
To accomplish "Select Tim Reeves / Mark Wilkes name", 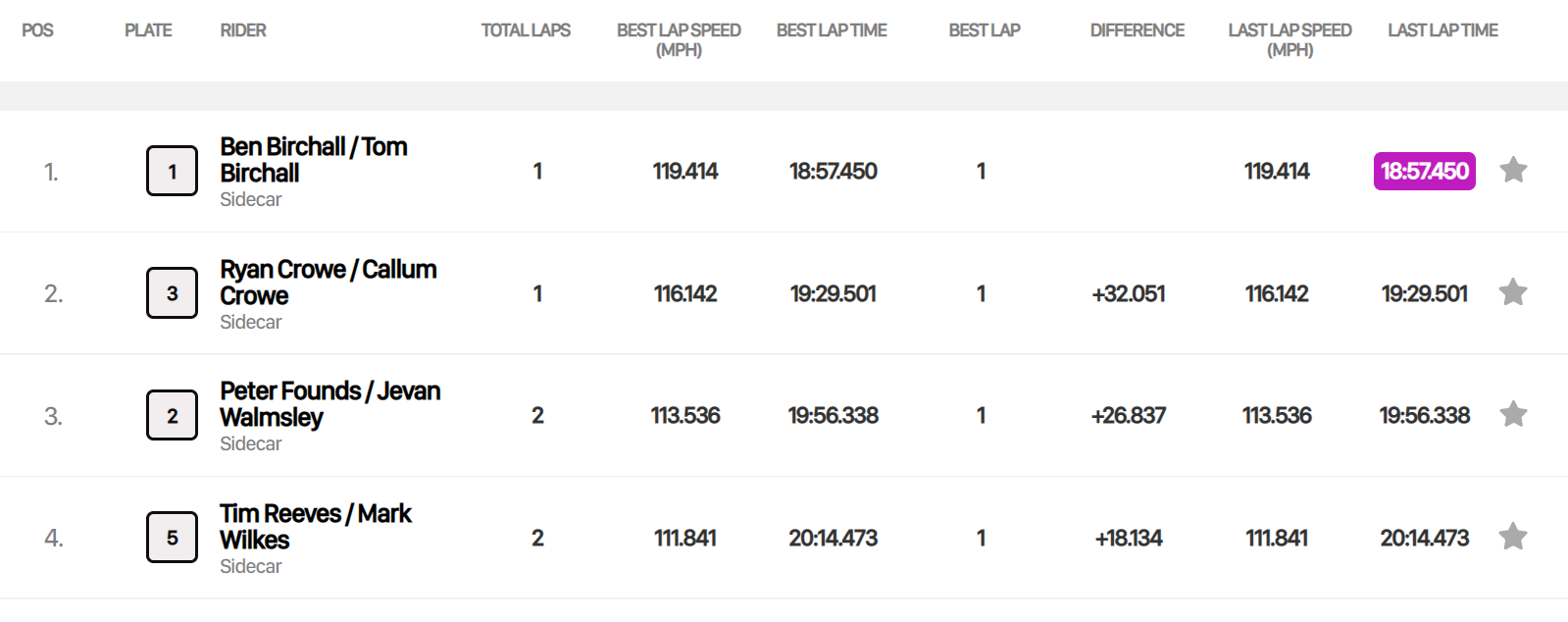I will 315,527.
